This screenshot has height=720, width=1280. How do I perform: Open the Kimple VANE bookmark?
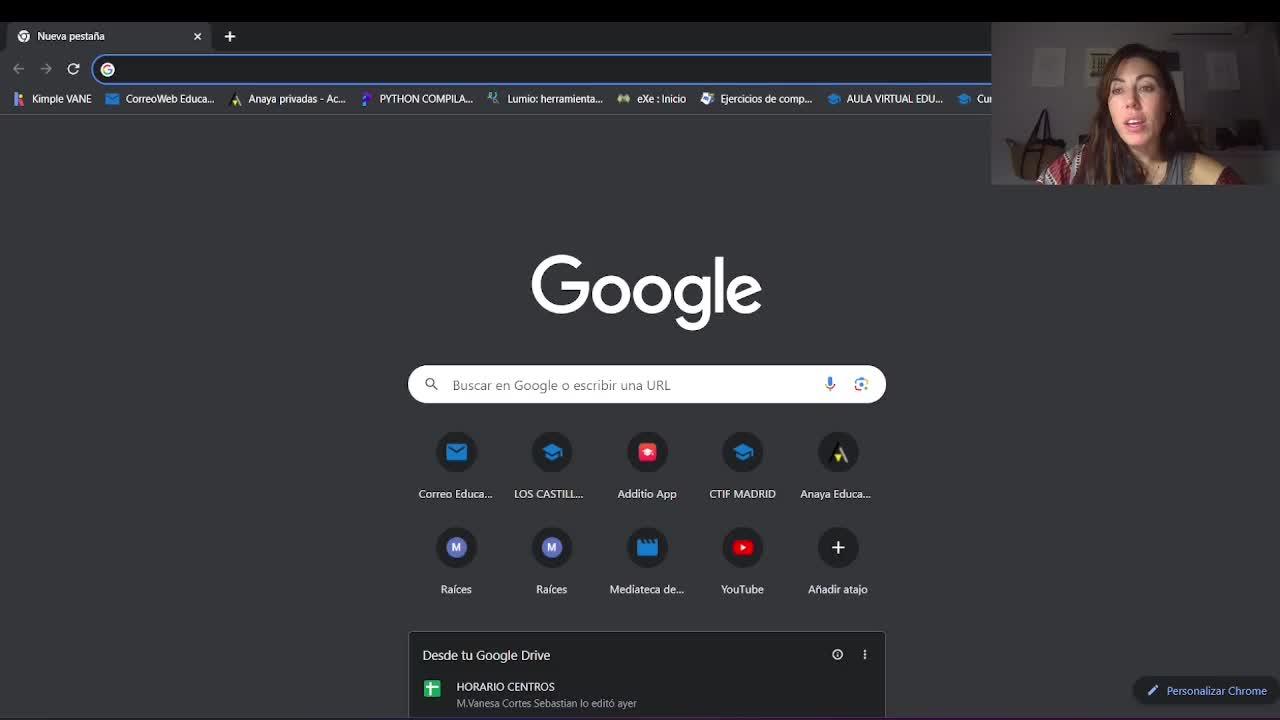52,99
